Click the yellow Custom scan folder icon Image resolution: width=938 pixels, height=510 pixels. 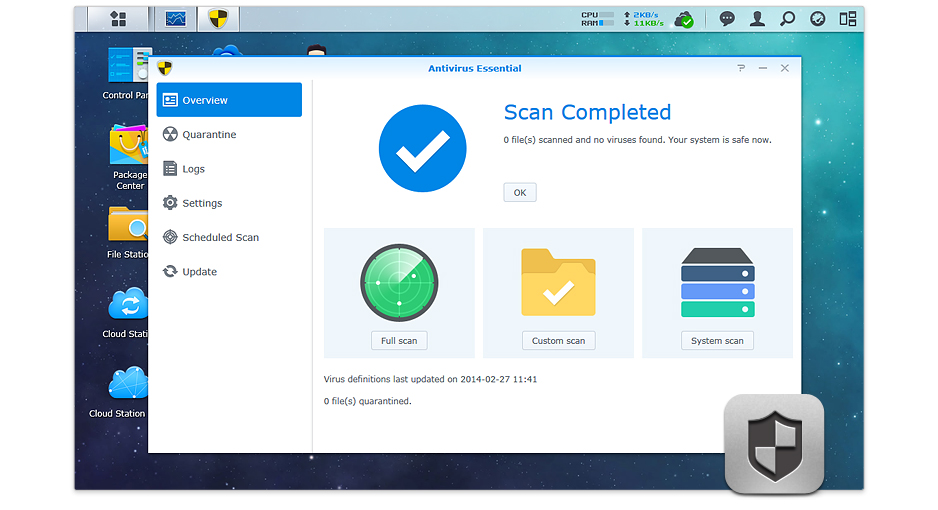pos(558,282)
